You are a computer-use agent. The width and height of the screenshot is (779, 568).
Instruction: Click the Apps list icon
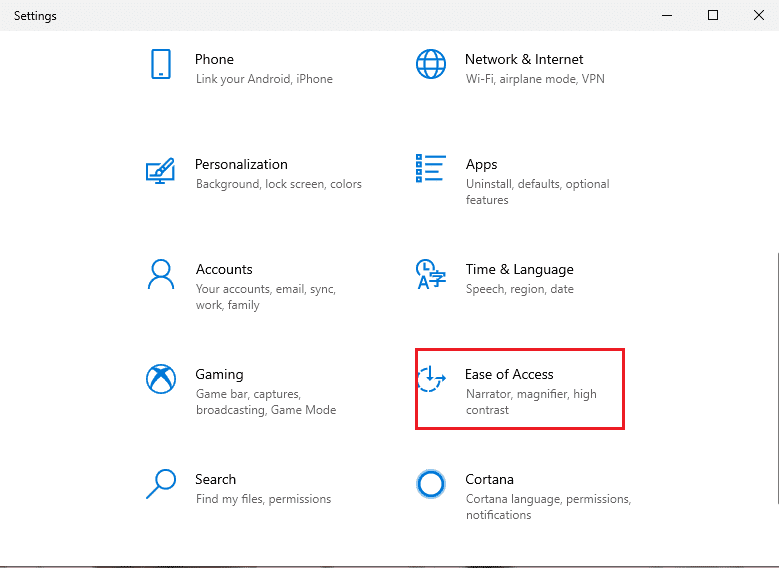coord(431,168)
